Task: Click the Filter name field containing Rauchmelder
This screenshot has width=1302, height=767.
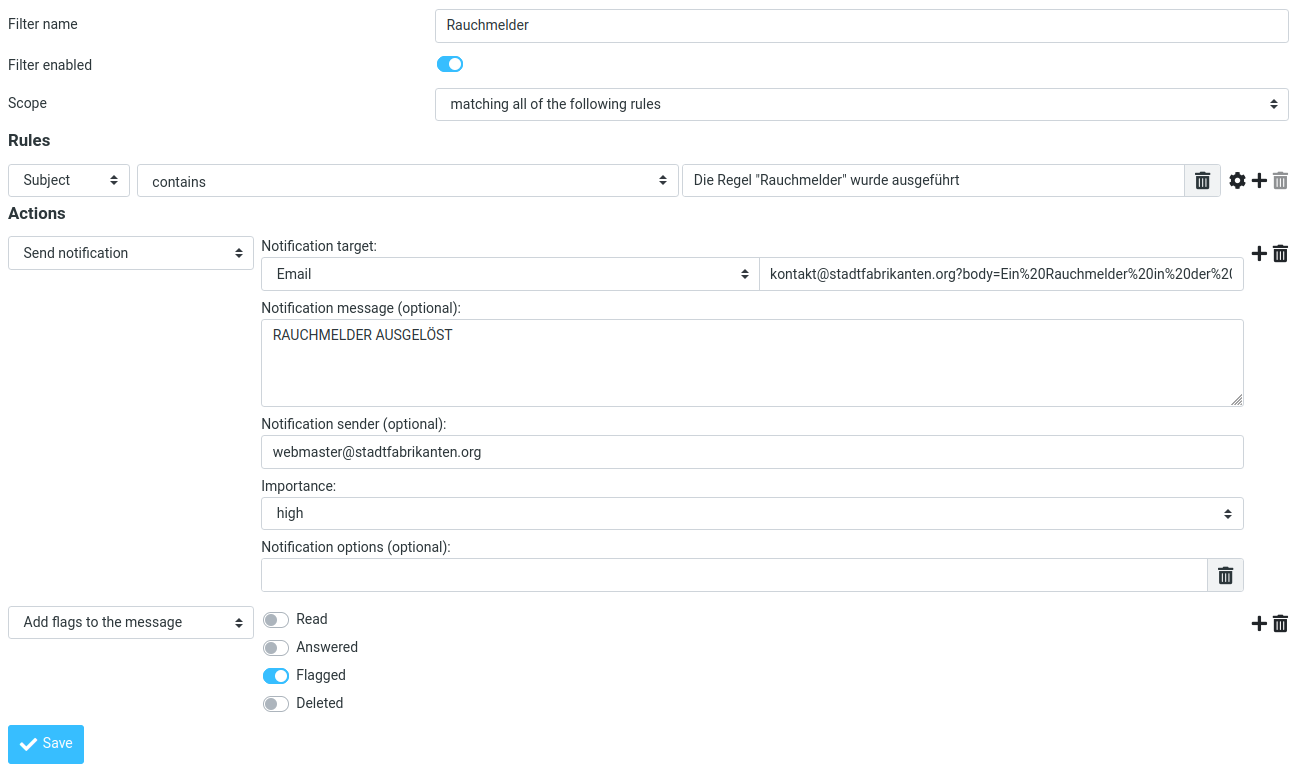Action: click(x=862, y=26)
